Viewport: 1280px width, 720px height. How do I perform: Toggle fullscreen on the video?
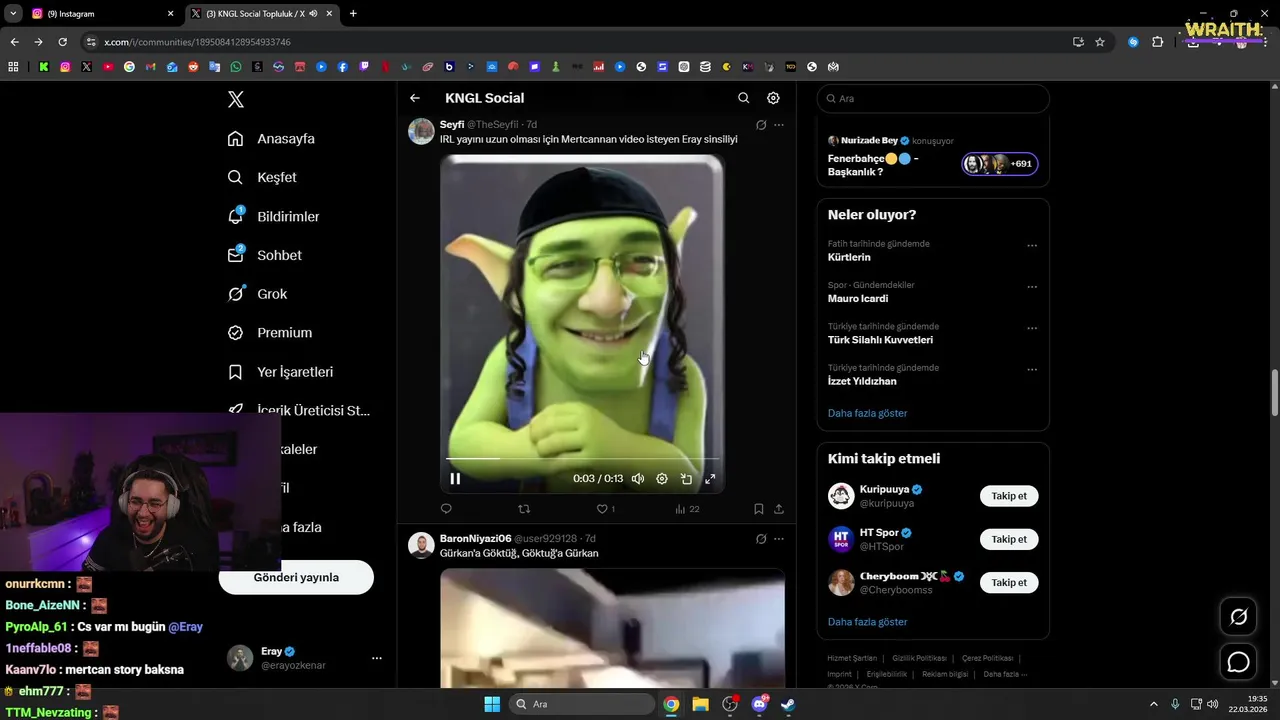pos(710,479)
